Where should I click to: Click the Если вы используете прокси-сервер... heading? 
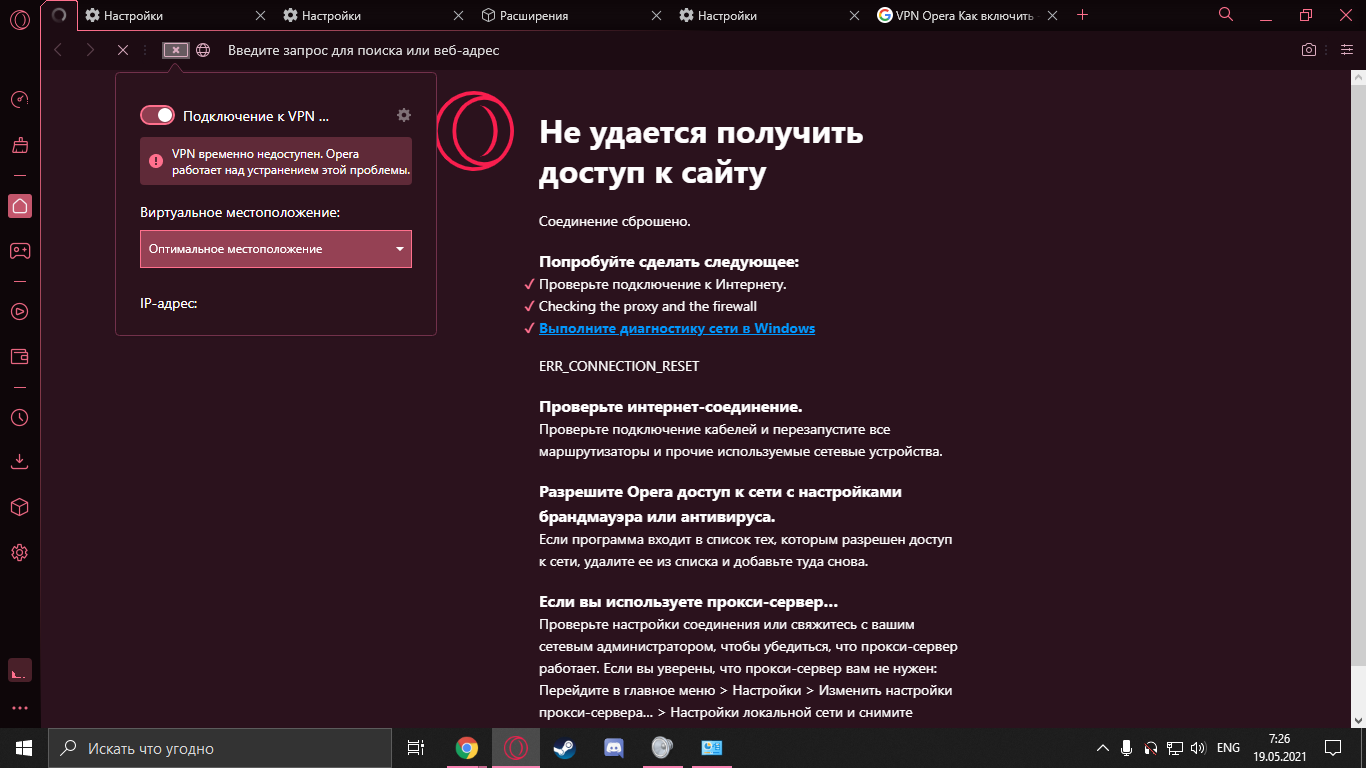(688, 602)
